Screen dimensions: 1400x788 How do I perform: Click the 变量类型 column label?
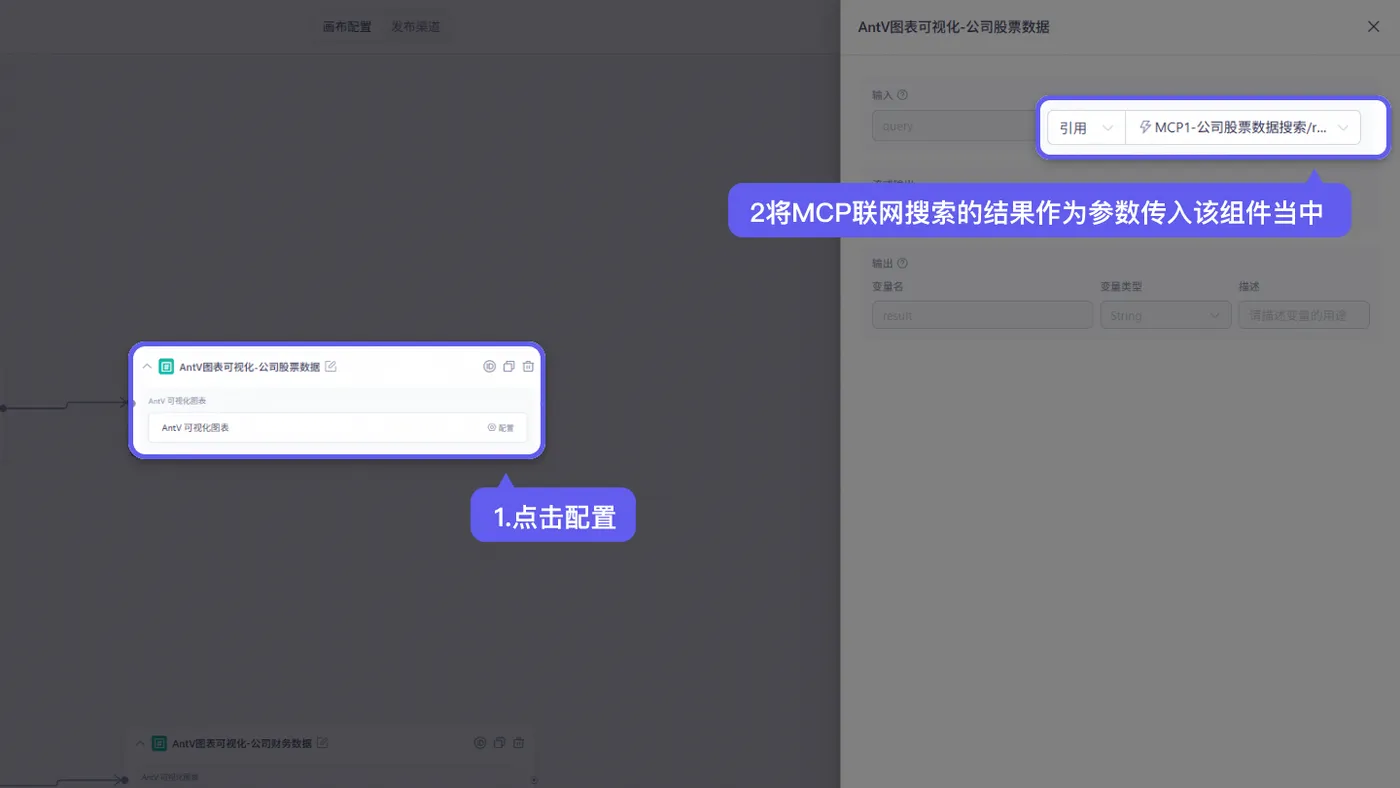pos(1121,287)
